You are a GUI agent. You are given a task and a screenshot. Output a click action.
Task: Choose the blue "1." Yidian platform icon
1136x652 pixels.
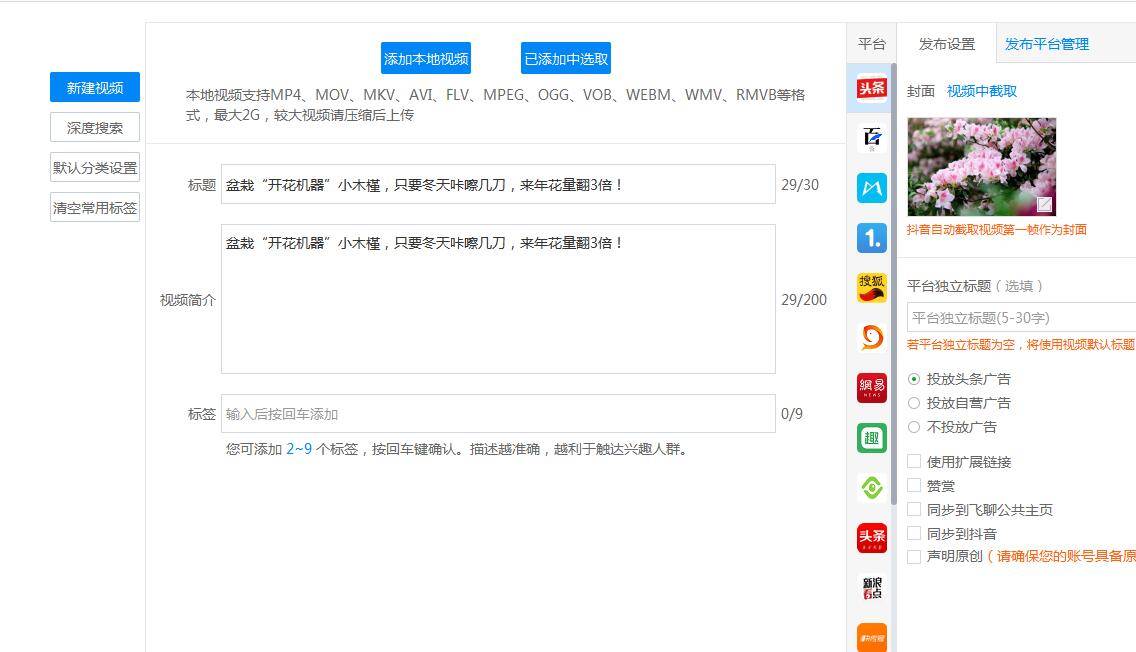tap(871, 238)
